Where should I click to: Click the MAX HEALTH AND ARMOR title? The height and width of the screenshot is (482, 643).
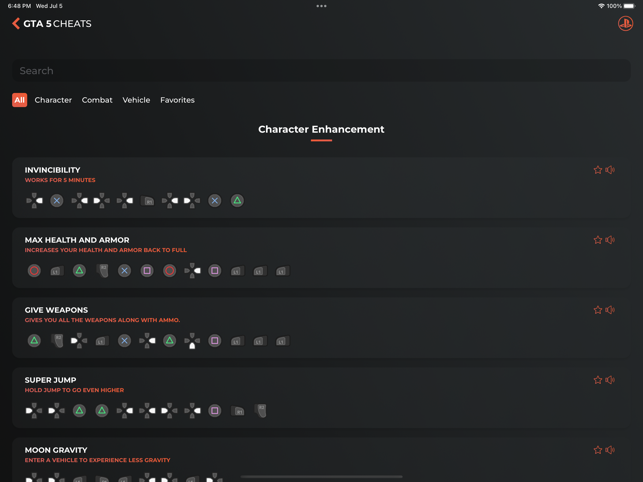[77, 240]
